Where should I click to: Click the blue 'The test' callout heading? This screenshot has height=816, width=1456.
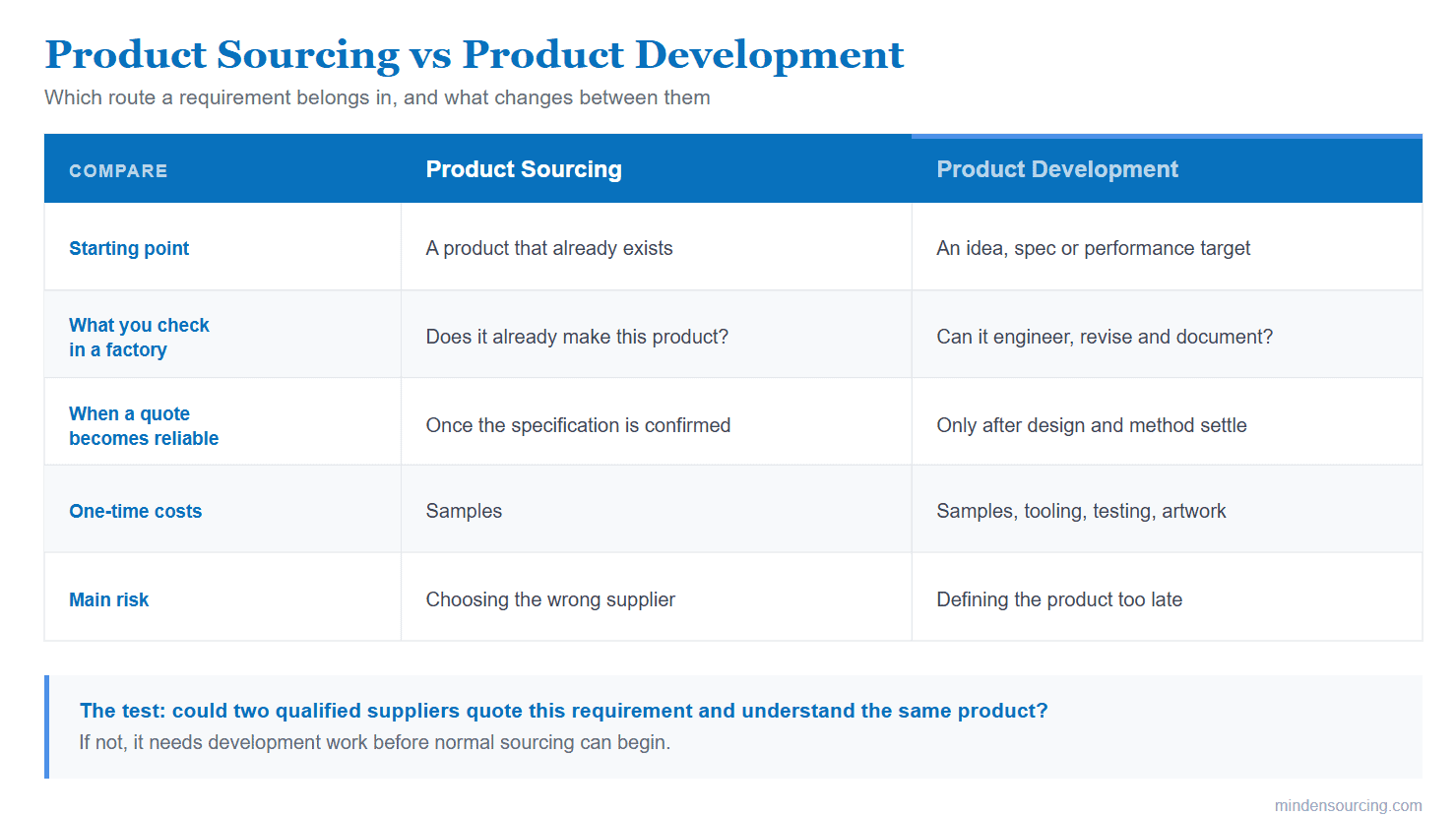pyautogui.click(x=563, y=711)
